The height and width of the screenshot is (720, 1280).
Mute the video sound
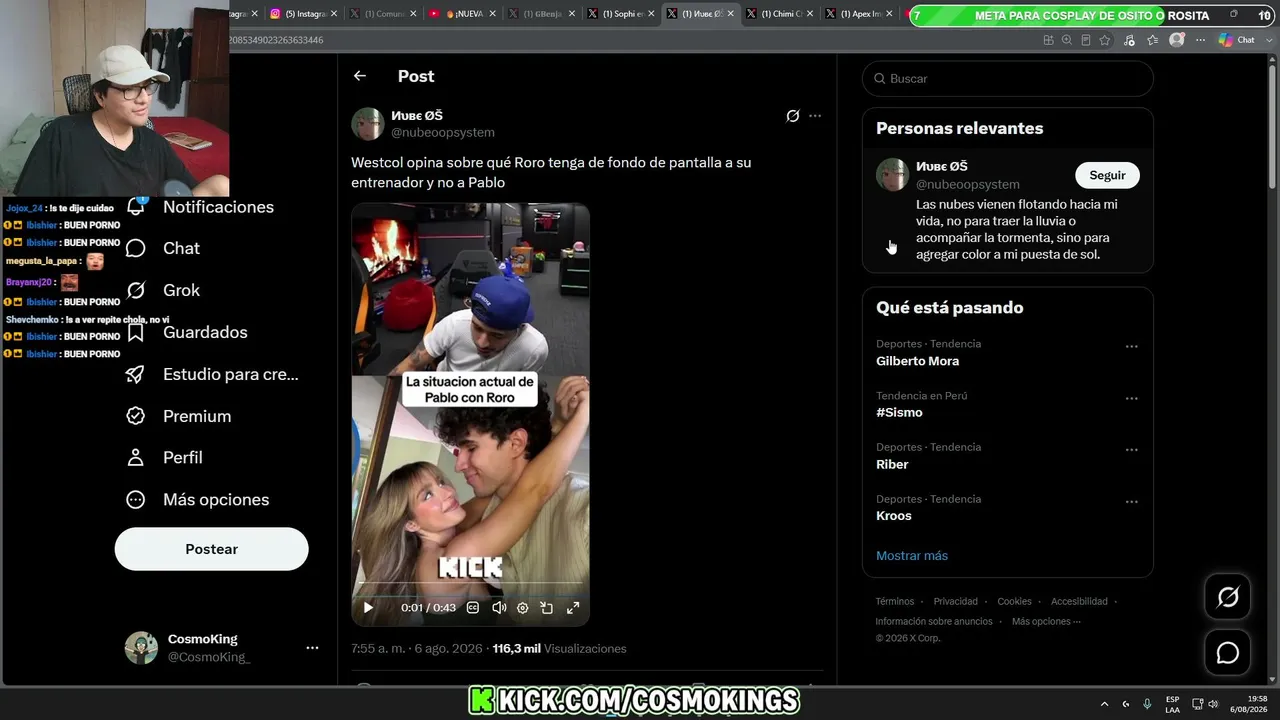[498, 607]
